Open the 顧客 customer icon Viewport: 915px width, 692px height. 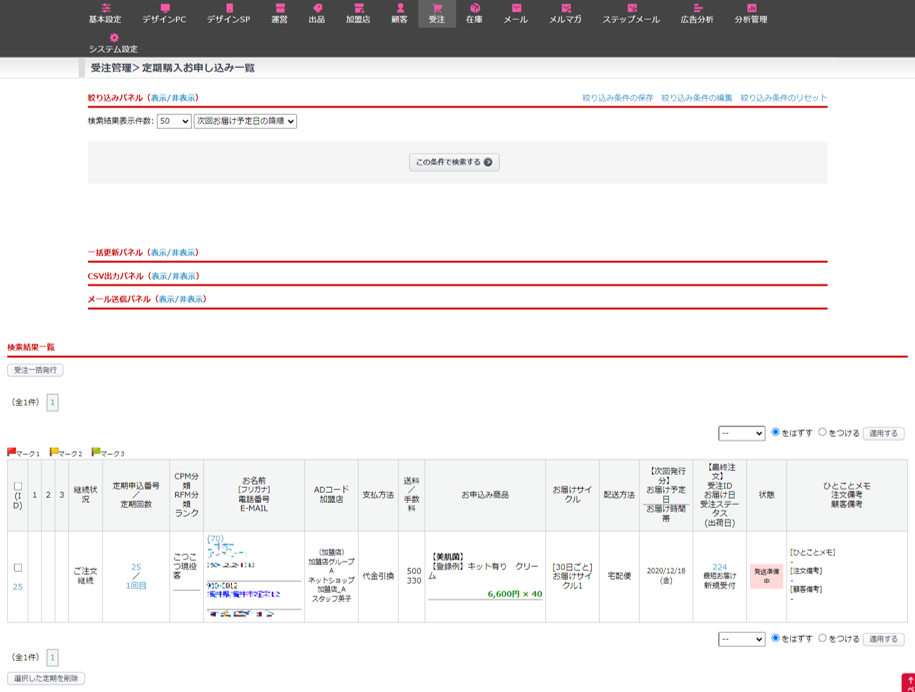(x=400, y=8)
